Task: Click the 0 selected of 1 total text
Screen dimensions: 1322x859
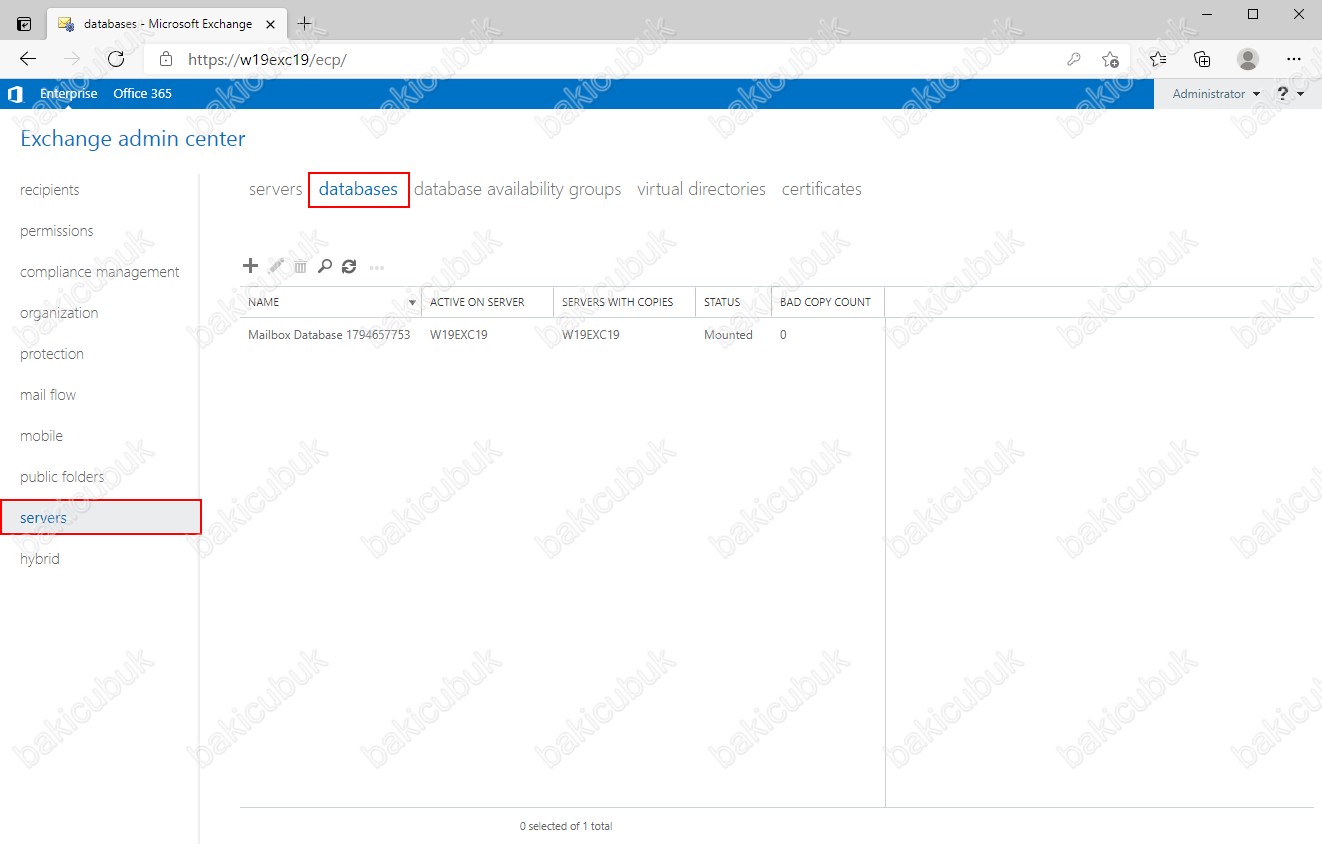Action: [566, 826]
